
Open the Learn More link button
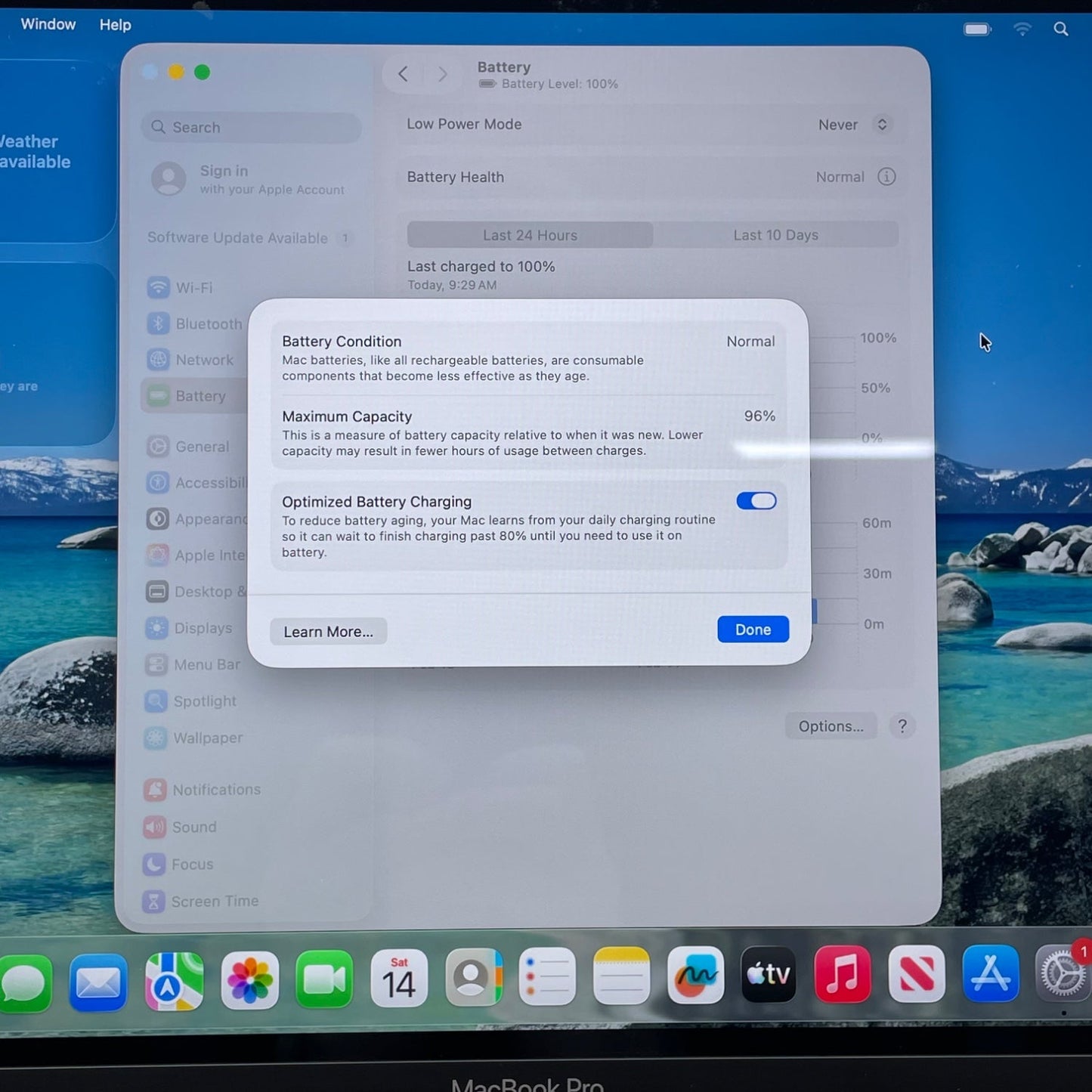point(328,632)
